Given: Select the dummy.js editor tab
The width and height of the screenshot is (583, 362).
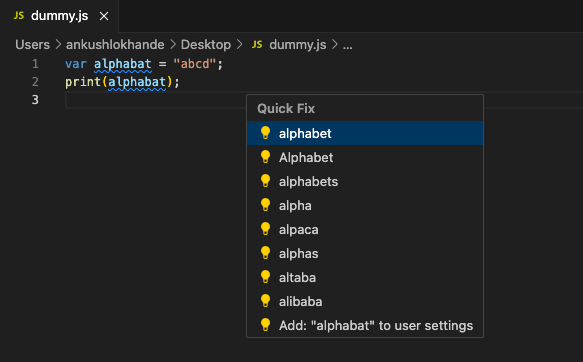Looking at the screenshot, I should click(59, 16).
